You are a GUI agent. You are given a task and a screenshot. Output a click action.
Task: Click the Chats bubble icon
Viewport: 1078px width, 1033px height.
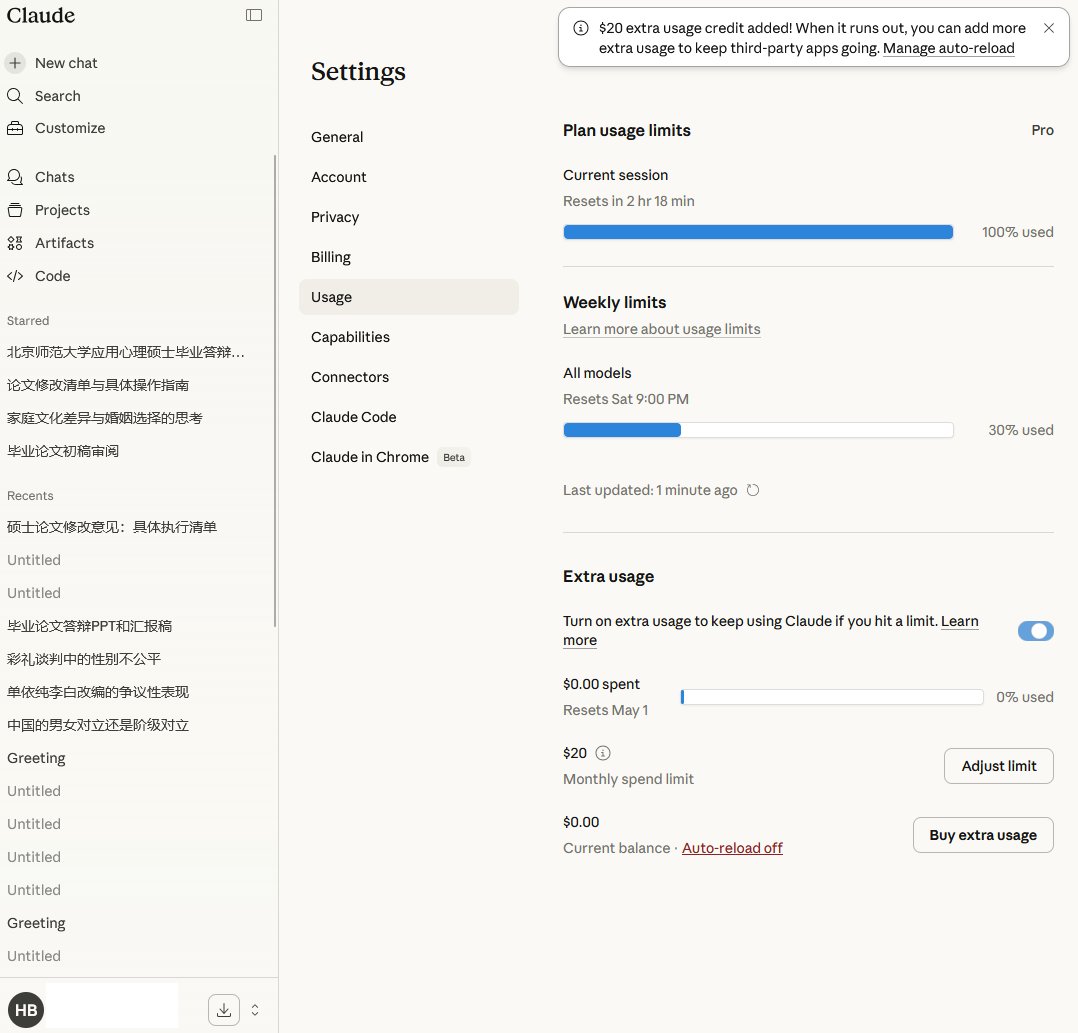(x=15, y=177)
